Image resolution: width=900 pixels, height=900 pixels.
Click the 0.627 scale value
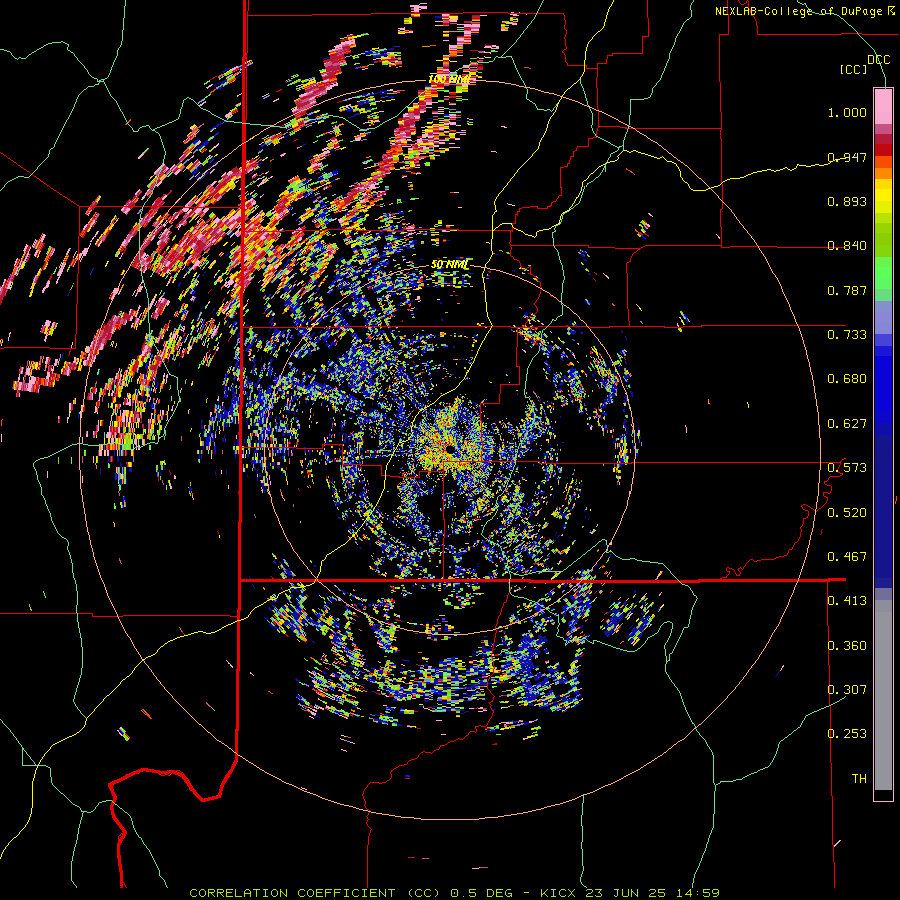click(847, 424)
